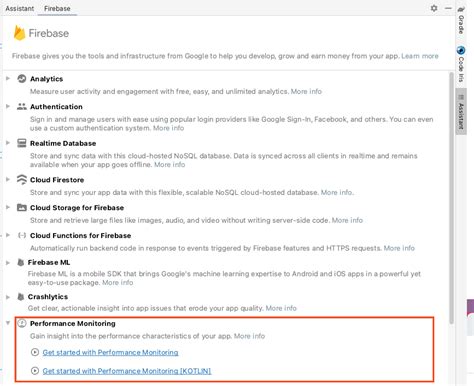Open the settings gear in panel header
Viewport: 474px width, 386px height.
click(x=434, y=8)
